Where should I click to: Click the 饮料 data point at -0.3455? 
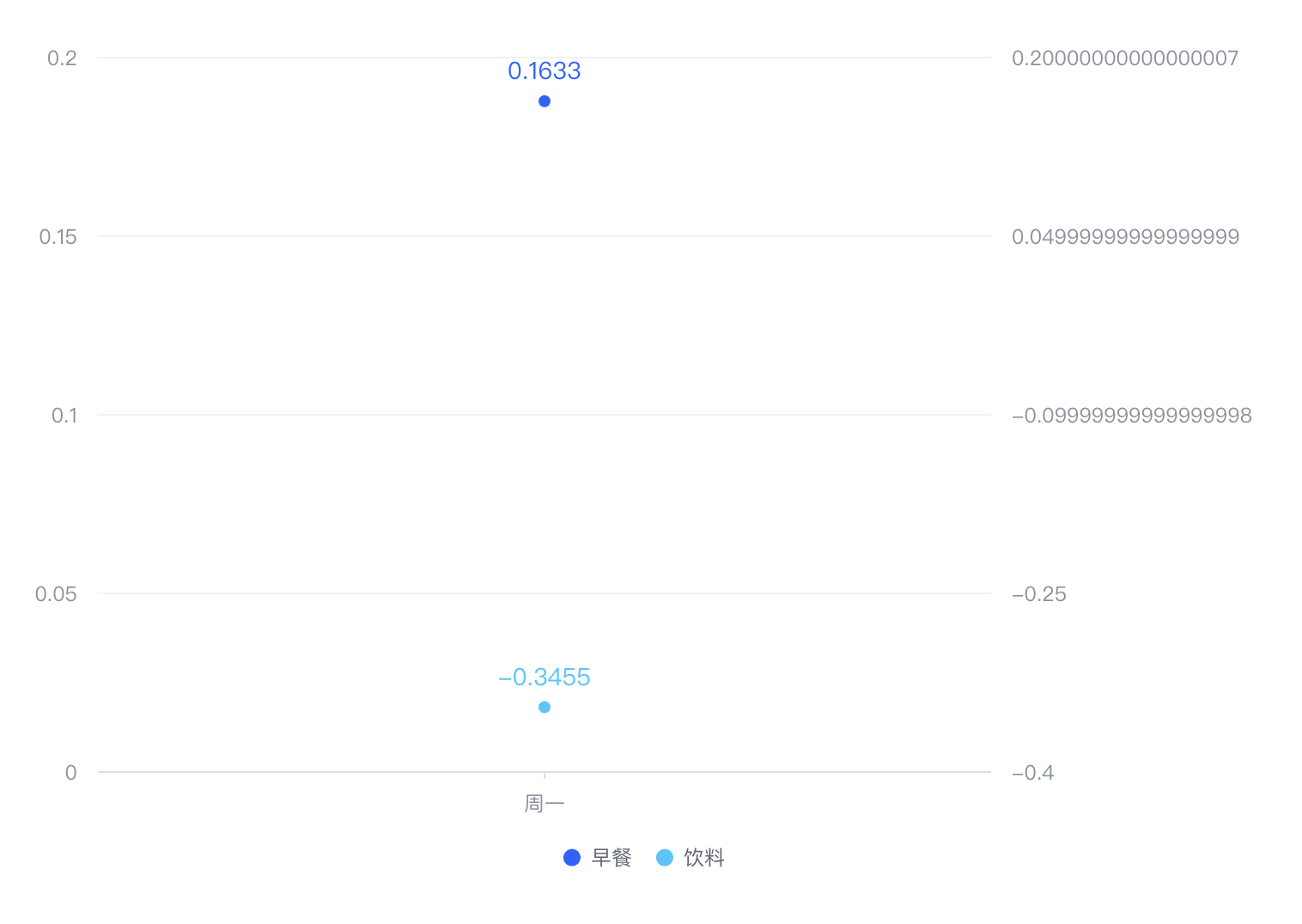pos(545,708)
